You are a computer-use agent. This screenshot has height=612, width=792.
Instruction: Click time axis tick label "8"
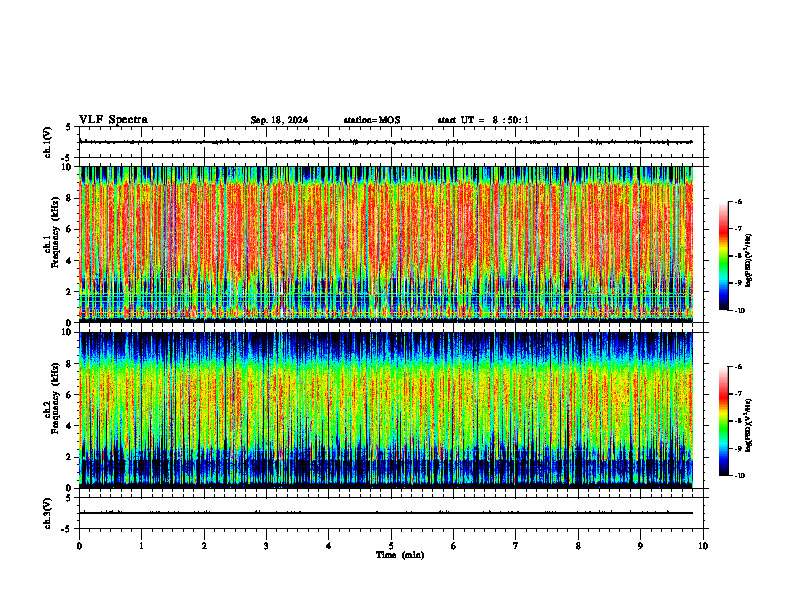click(578, 546)
